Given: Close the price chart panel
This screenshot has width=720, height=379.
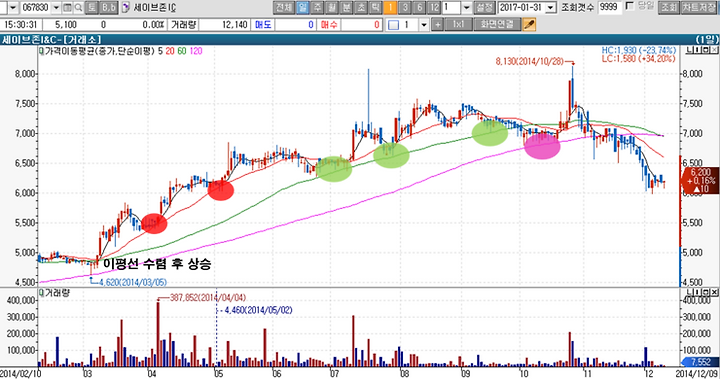Looking at the screenshot, I should (714, 50).
